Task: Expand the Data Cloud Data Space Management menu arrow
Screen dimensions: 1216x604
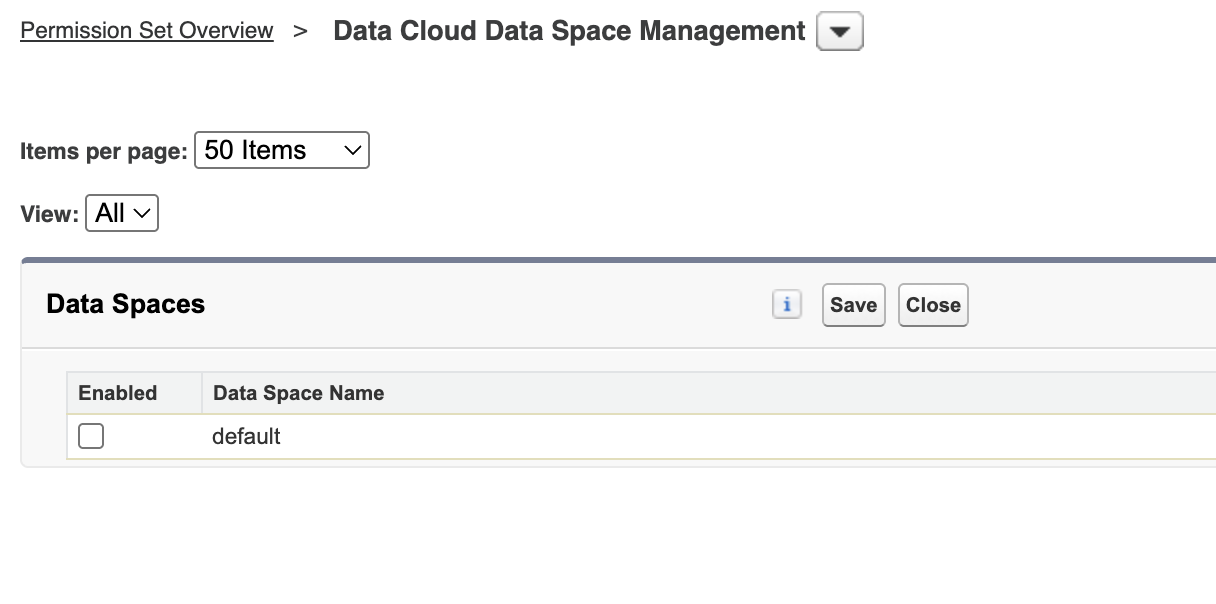Action: pyautogui.click(x=840, y=32)
